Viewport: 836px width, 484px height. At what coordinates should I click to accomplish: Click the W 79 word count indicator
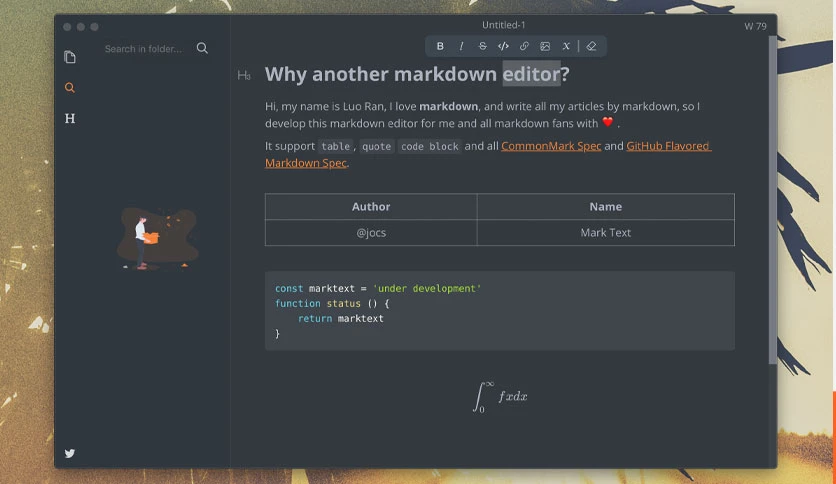[755, 26]
